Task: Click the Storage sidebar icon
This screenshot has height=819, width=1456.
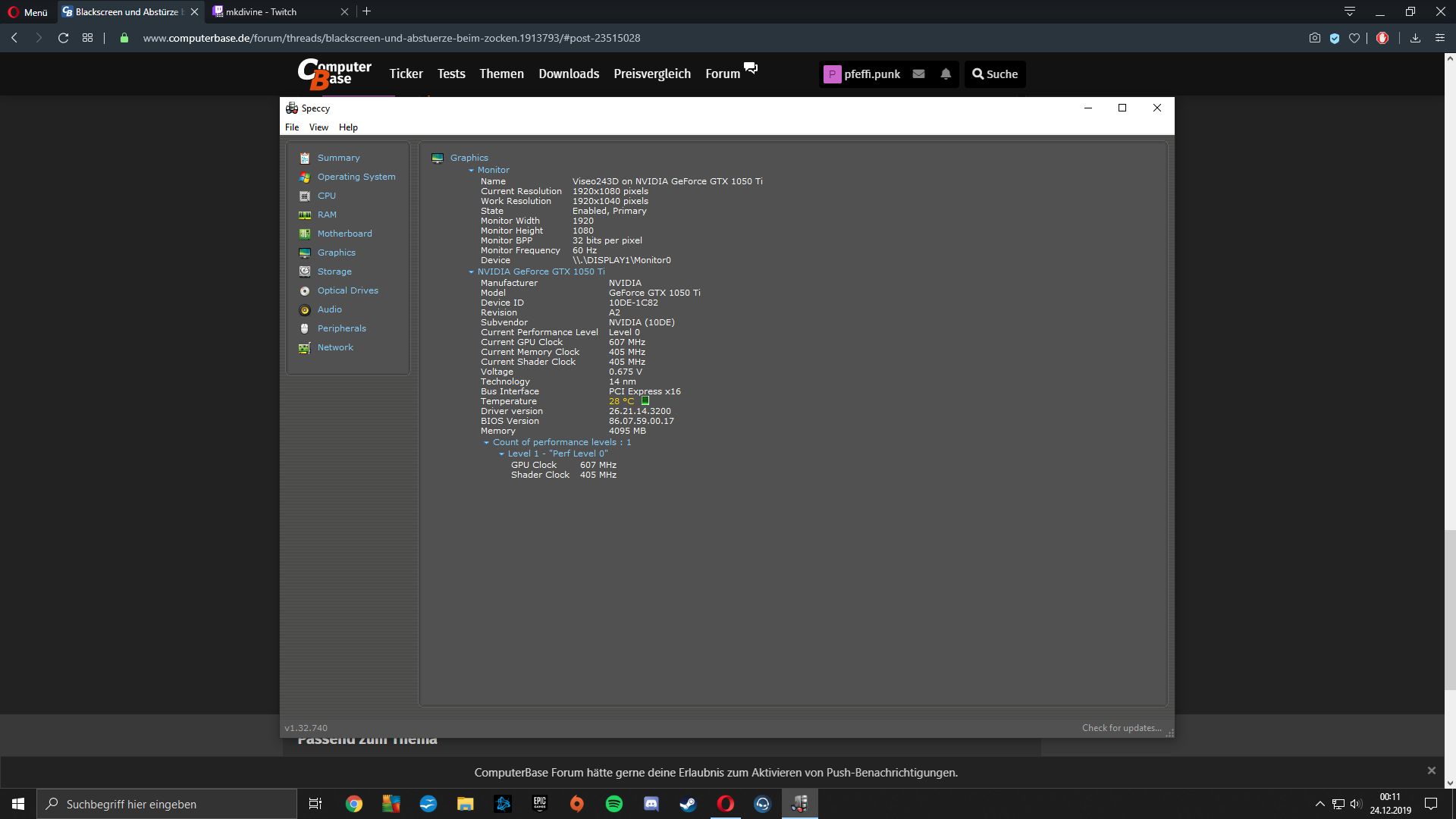Action: pos(305,271)
